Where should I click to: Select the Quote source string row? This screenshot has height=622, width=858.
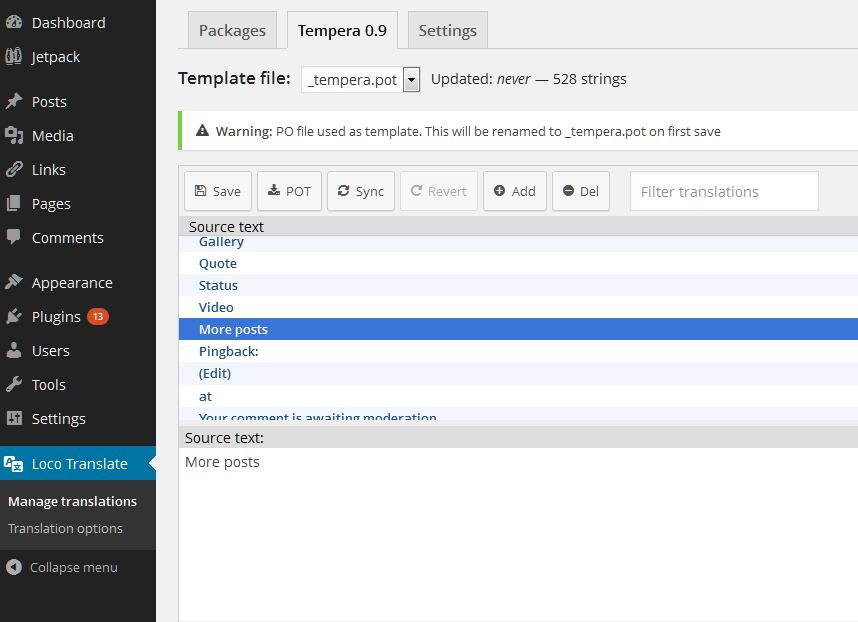[x=518, y=263]
